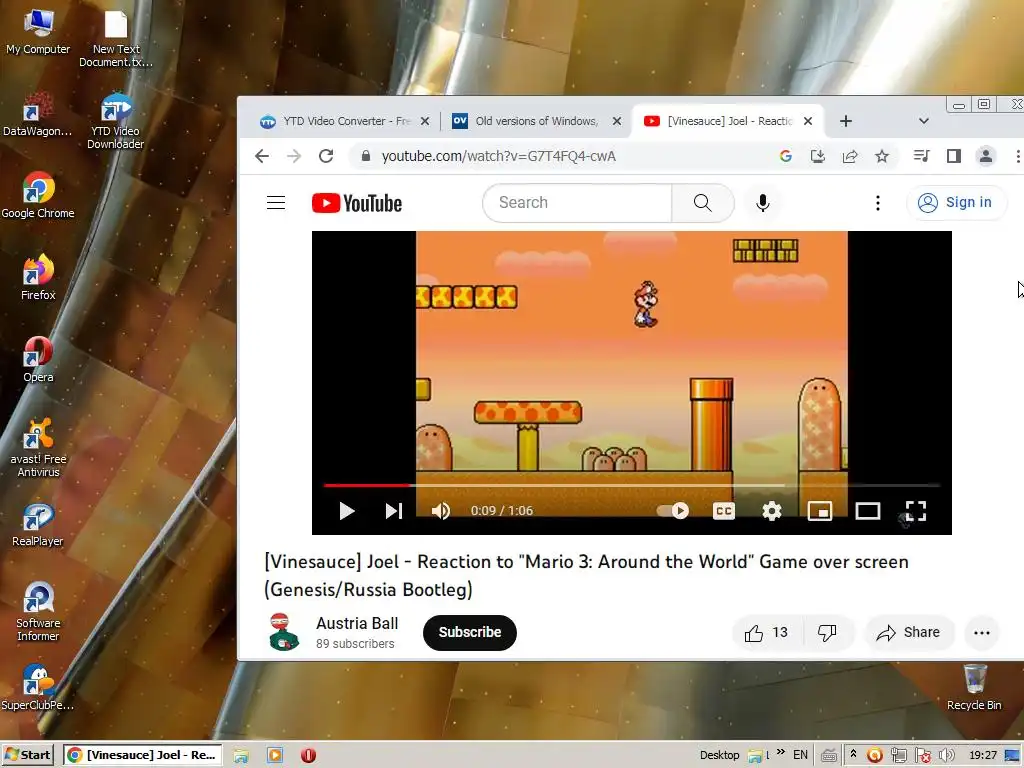
Task: Launch Firefox desktop shortcut
Action: 38,278
